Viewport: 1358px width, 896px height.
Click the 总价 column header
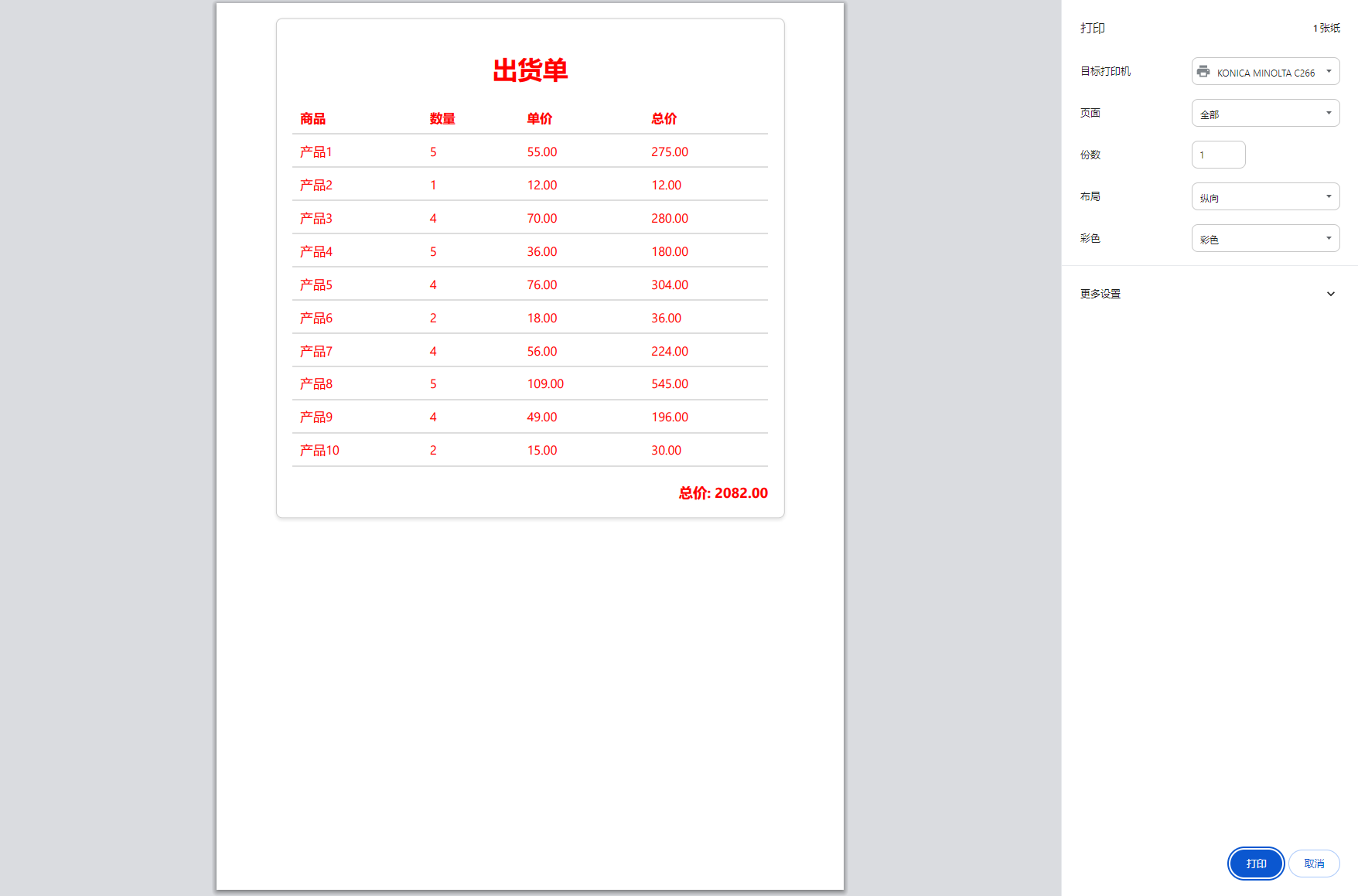pyautogui.click(x=664, y=118)
